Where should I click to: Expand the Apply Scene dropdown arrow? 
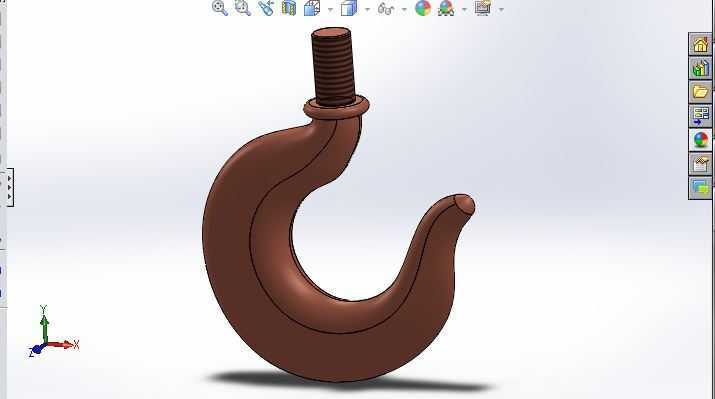tap(464, 9)
